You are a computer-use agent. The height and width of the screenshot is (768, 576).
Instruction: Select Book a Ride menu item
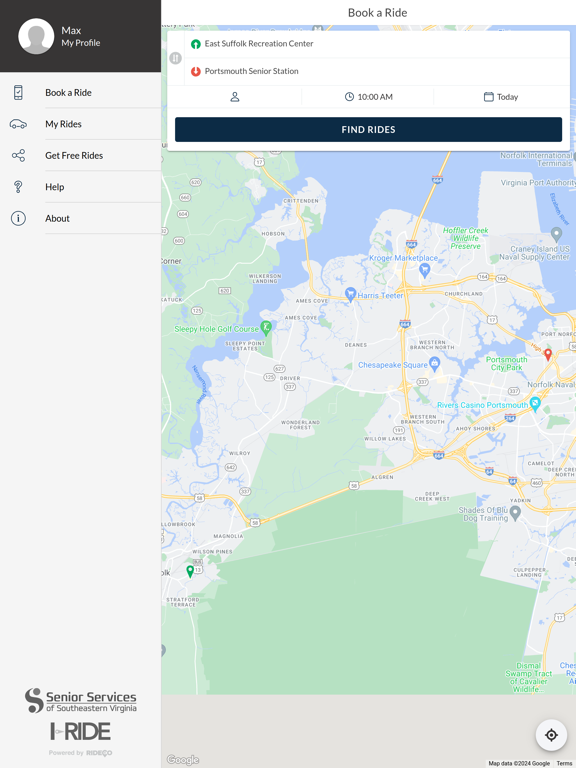(x=80, y=93)
